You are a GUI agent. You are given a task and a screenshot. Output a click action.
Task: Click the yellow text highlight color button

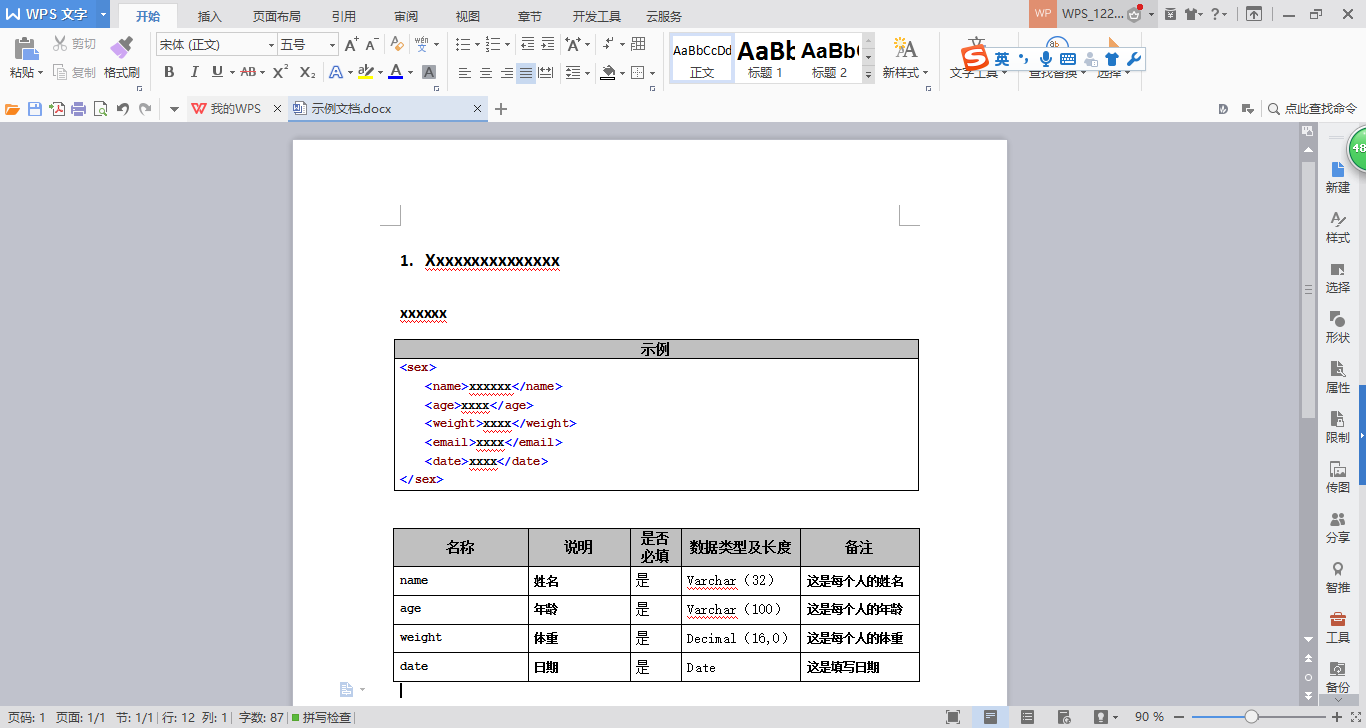click(x=365, y=72)
